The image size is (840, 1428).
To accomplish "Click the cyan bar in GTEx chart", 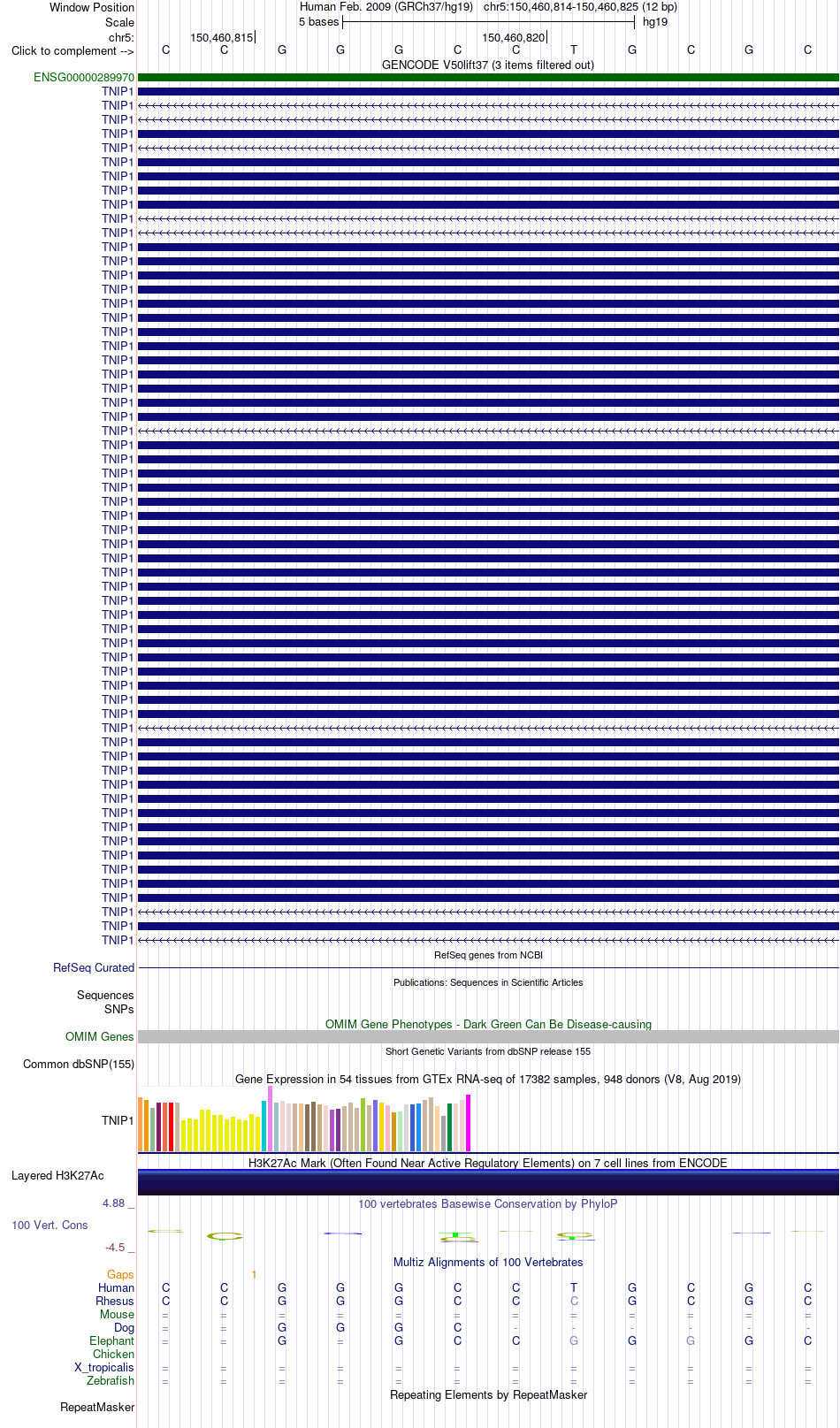I will [x=264, y=1126].
